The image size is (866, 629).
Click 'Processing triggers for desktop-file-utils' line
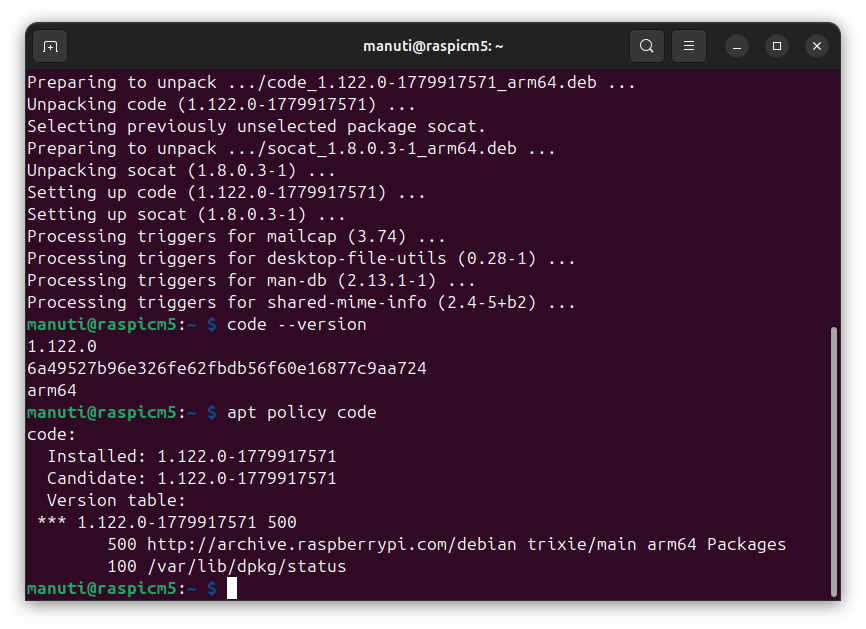(x=302, y=258)
